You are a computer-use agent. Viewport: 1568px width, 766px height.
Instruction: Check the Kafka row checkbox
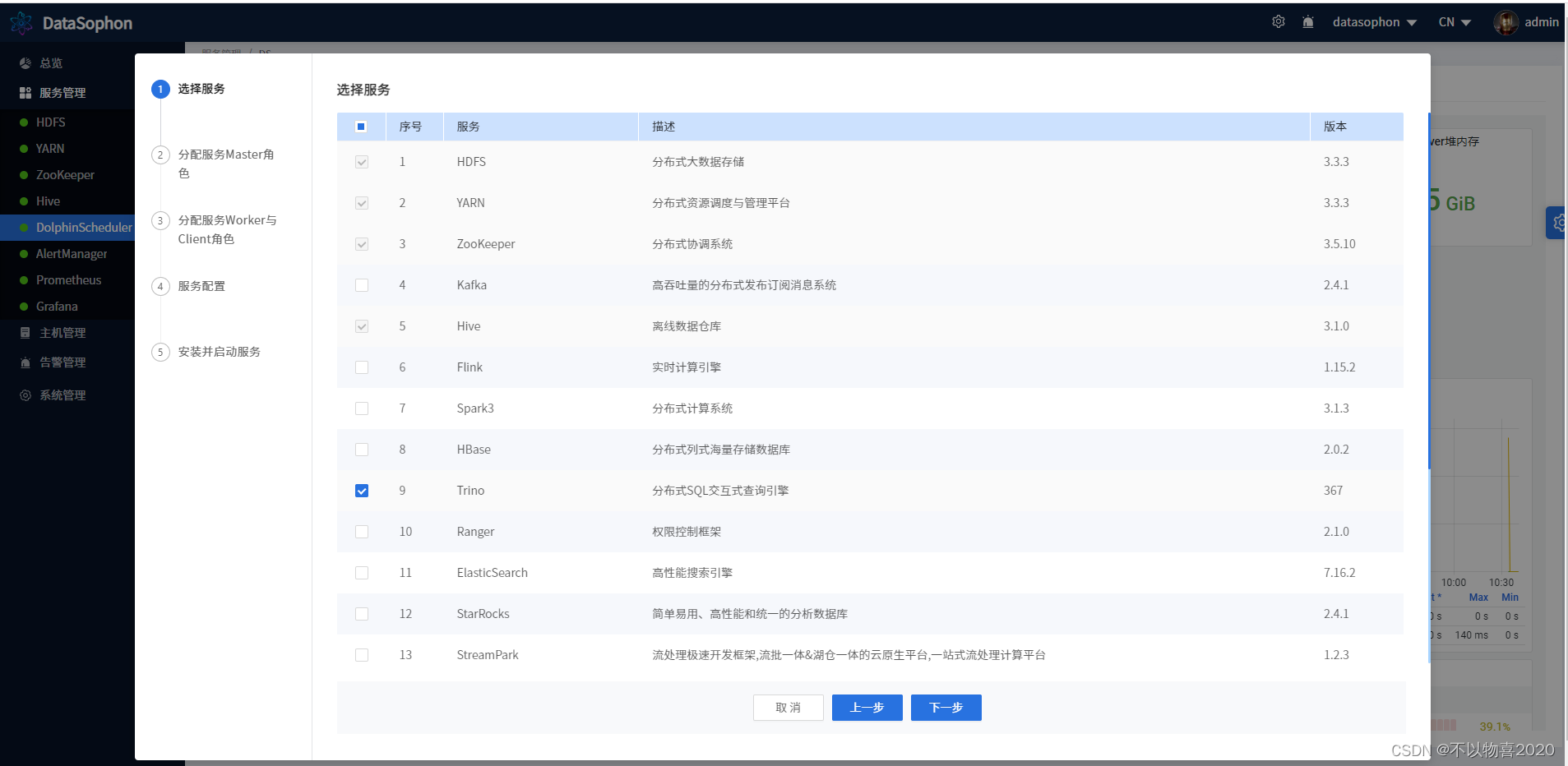[x=362, y=285]
